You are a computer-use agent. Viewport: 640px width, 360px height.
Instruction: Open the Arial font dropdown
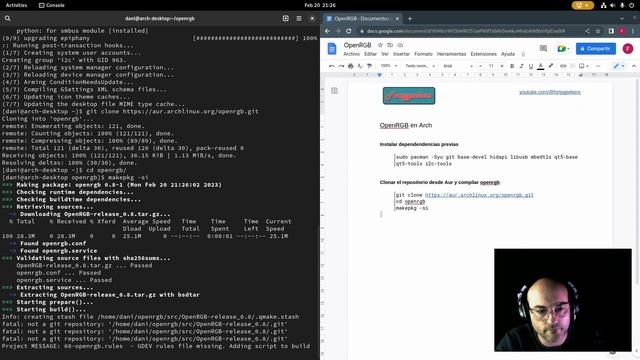pos(458,66)
